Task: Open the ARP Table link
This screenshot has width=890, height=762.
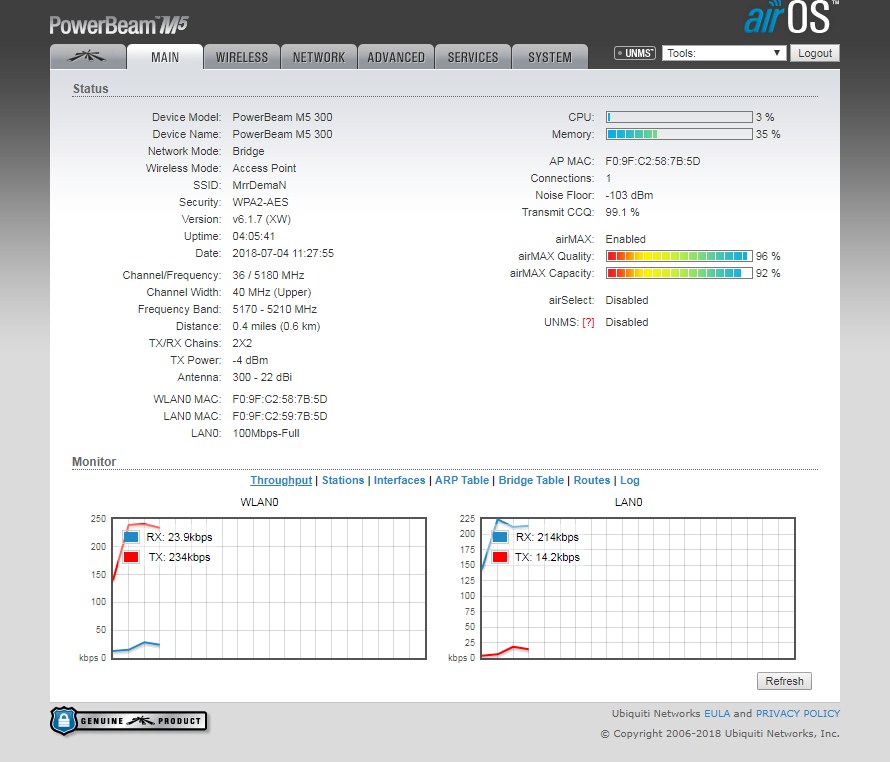Action: [461, 480]
